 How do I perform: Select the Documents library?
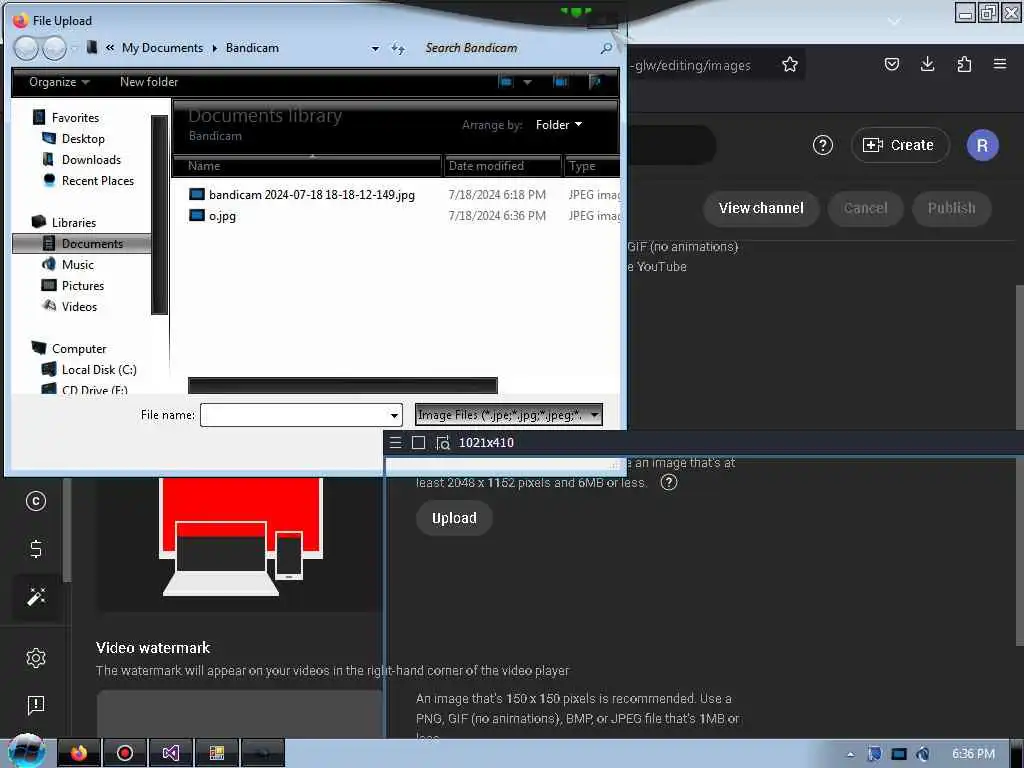click(82, 244)
